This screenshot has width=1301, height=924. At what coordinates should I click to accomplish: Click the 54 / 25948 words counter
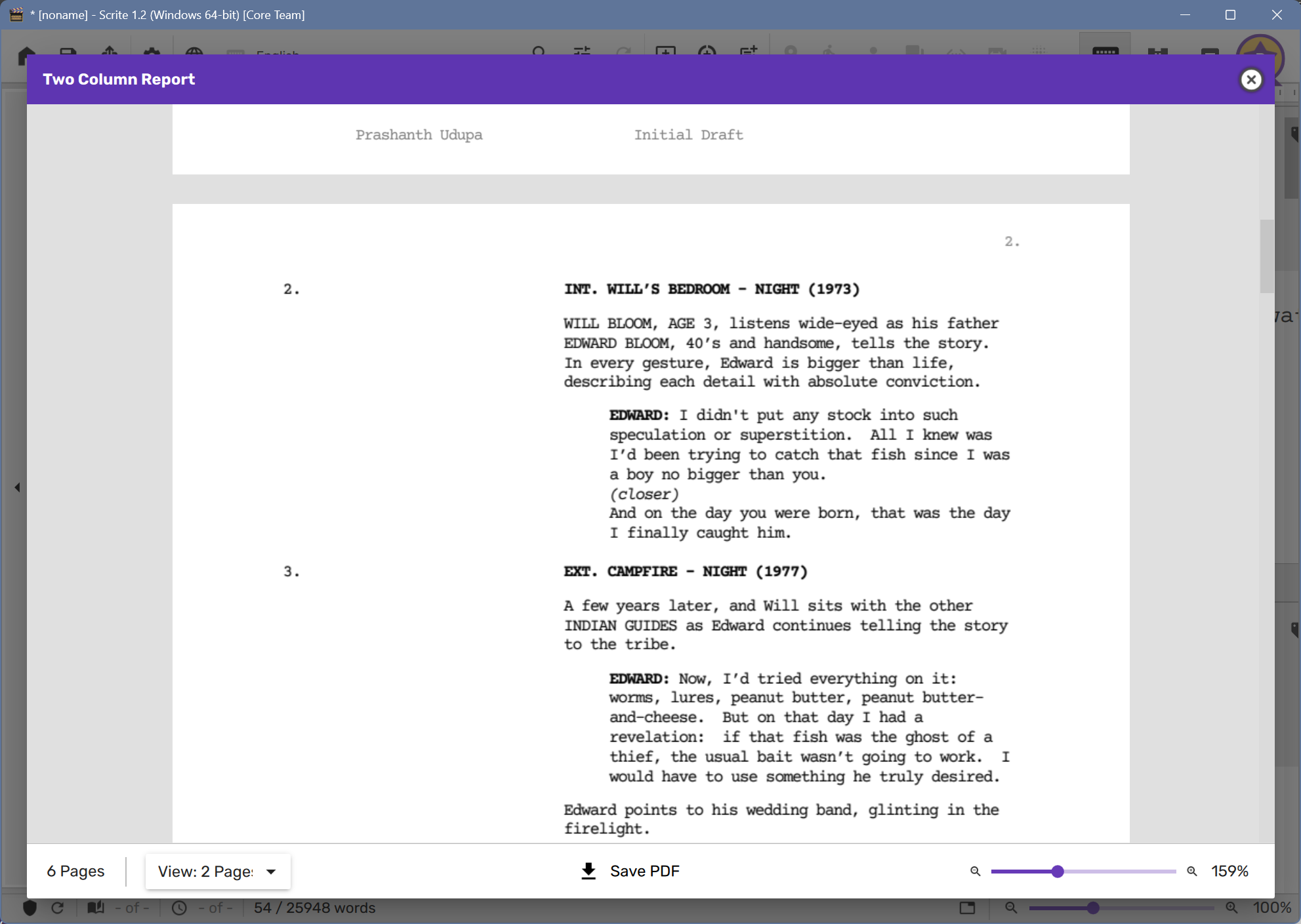click(314, 908)
